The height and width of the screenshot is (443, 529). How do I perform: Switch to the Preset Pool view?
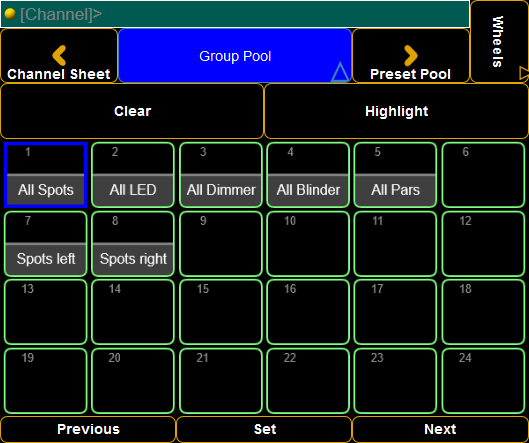tap(411, 56)
